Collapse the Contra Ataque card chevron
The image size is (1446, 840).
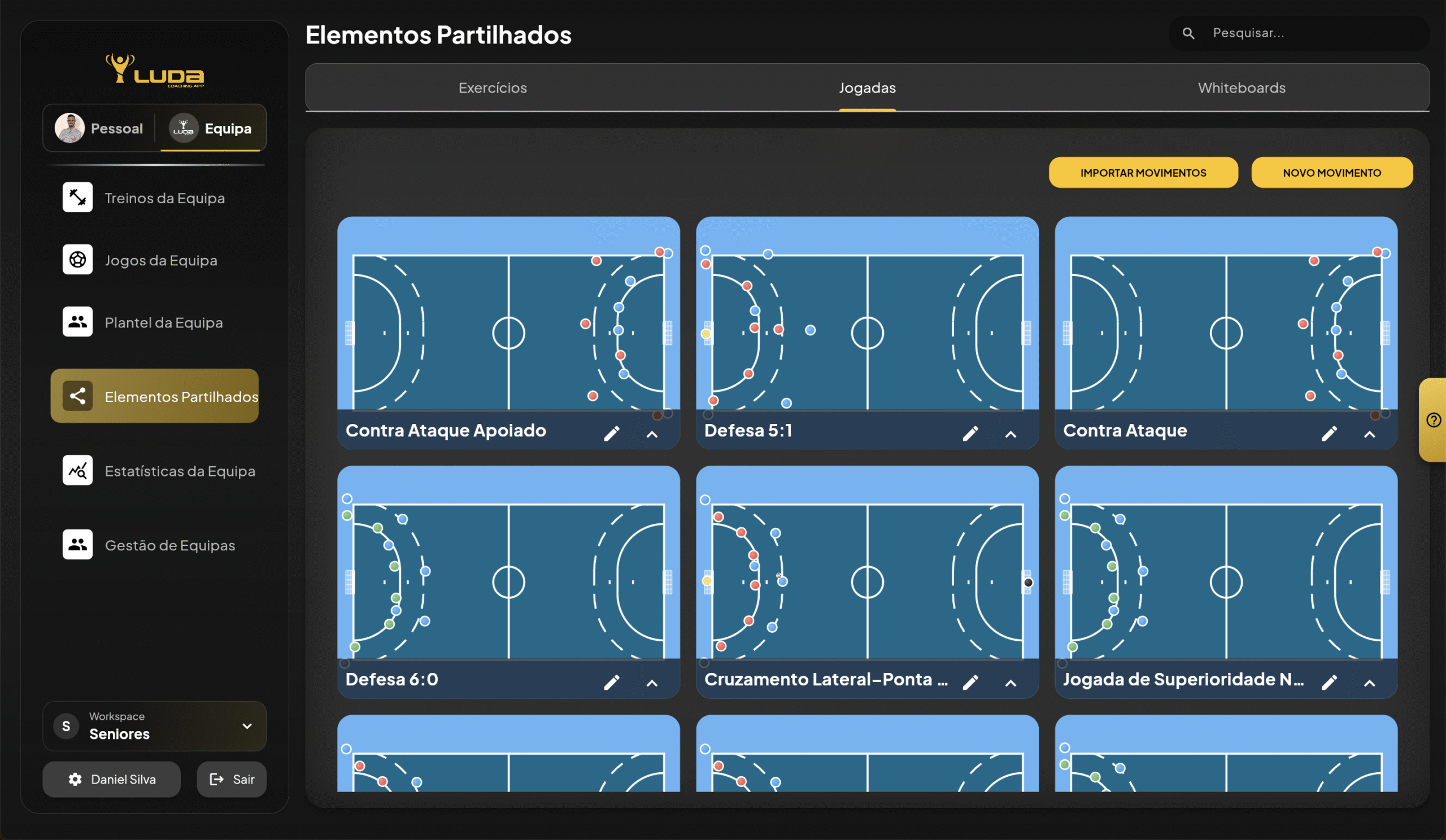click(1370, 434)
